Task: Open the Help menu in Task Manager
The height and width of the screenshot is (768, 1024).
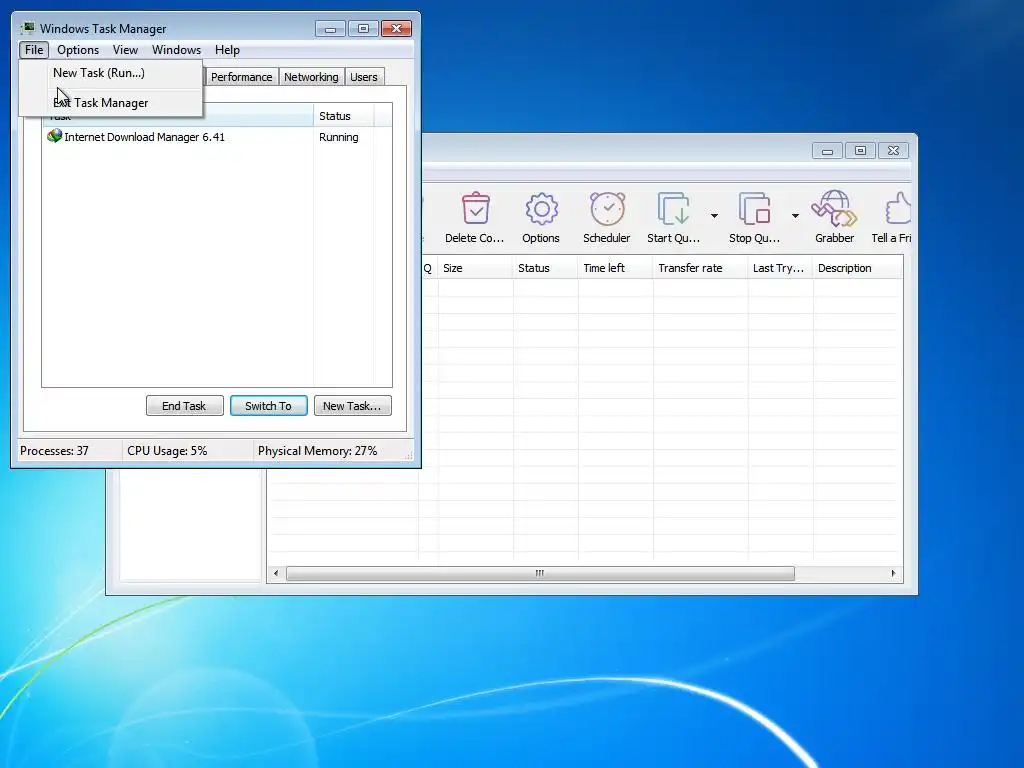Action: (227, 50)
